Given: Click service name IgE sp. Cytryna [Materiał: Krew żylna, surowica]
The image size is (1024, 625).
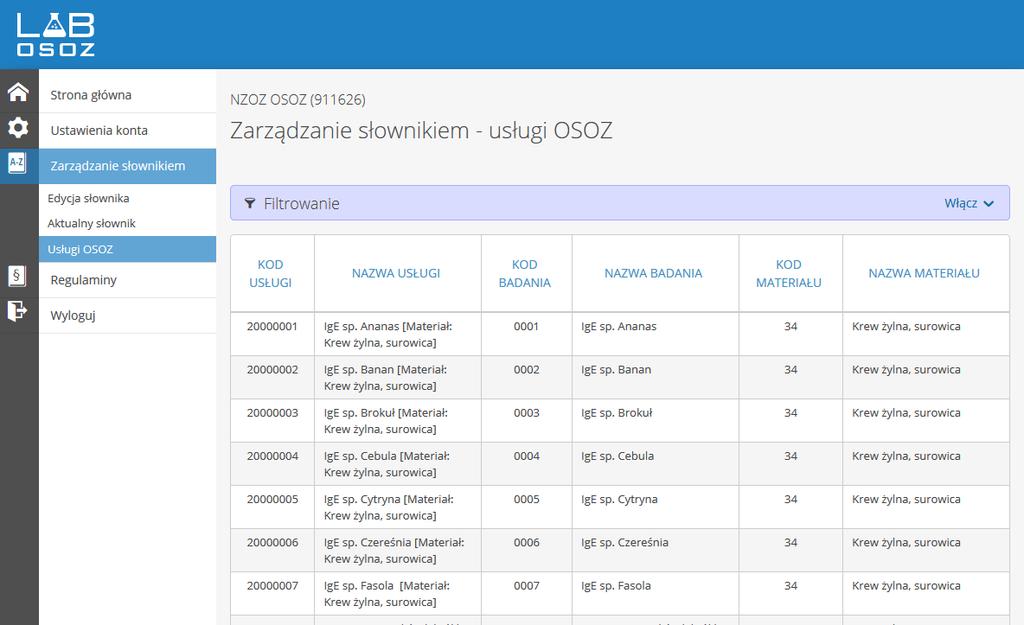Looking at the screenshot, I should point(389,507).
